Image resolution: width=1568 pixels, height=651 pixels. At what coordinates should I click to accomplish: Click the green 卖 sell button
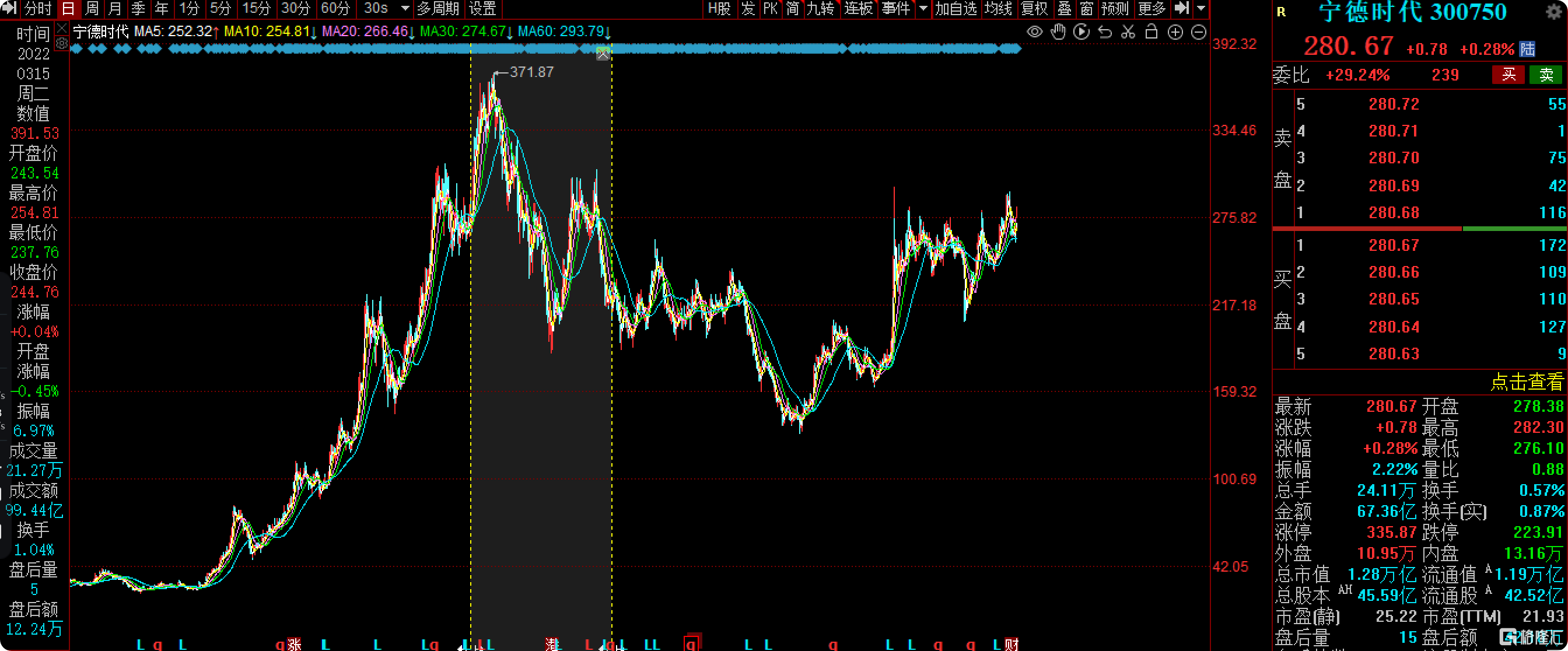point(1546,75)
